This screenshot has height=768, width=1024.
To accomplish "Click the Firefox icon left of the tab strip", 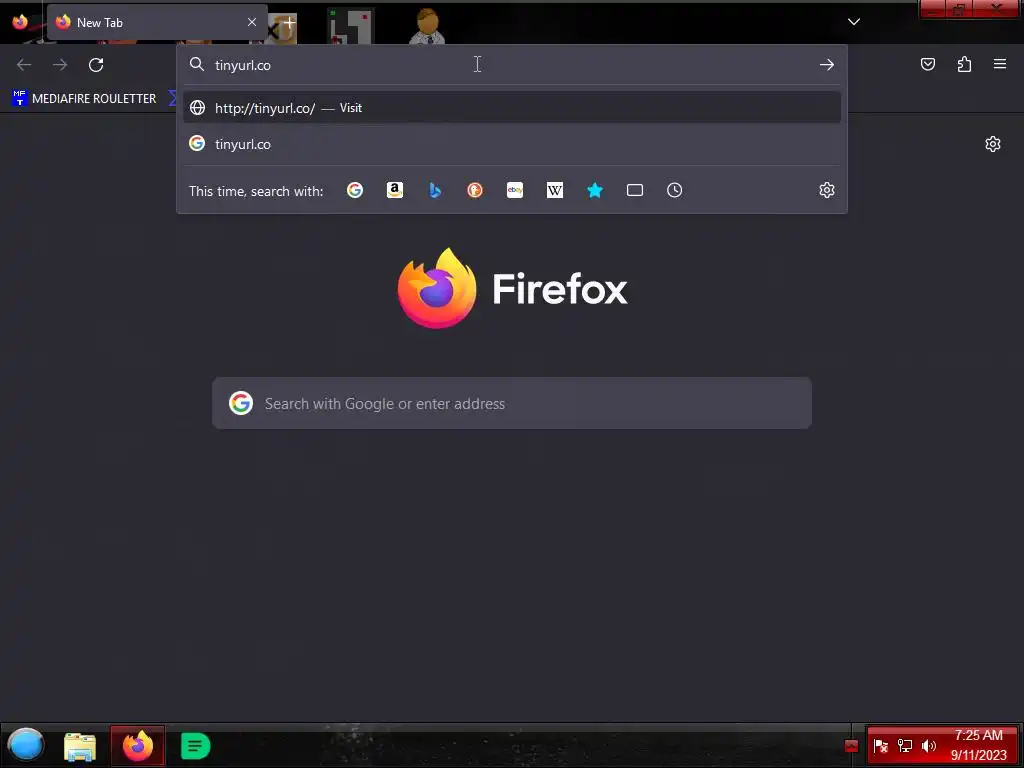I will click(x=20, y=22).
